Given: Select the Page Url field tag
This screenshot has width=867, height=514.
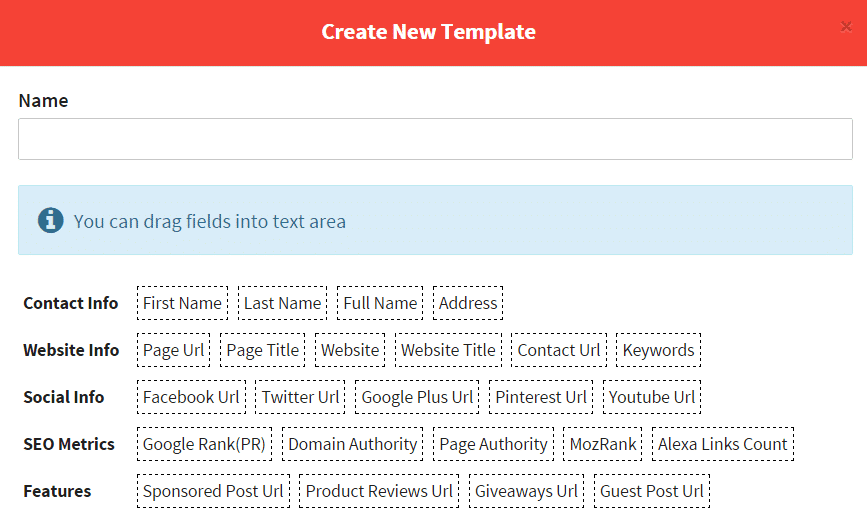Looking at the screenshot, I should click(x=174, y=350).
